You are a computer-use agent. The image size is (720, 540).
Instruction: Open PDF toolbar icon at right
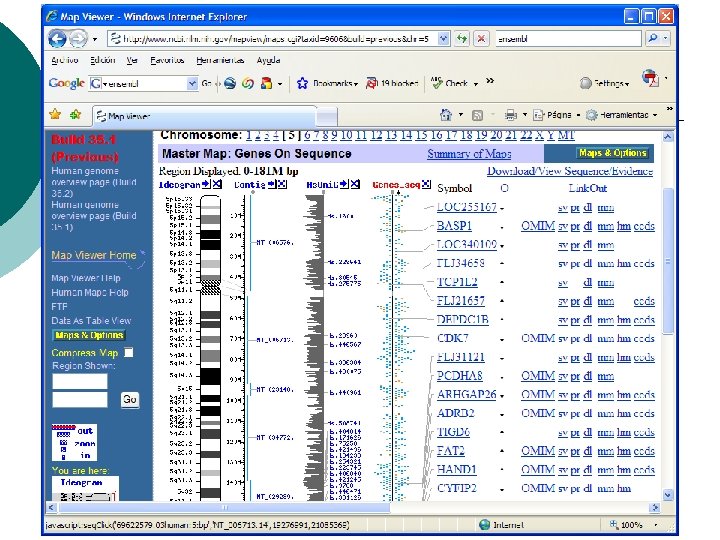650,79
